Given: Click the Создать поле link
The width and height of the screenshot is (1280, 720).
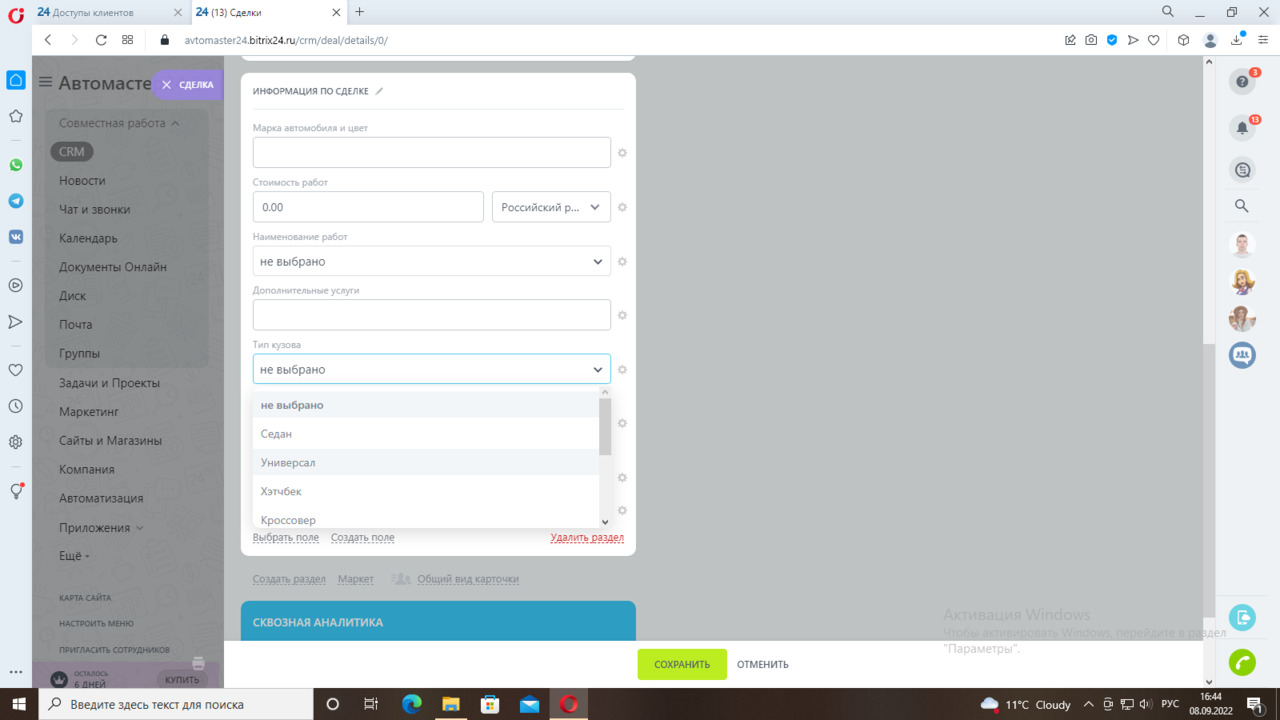Looking at the screenshot, I should [363, 538].
